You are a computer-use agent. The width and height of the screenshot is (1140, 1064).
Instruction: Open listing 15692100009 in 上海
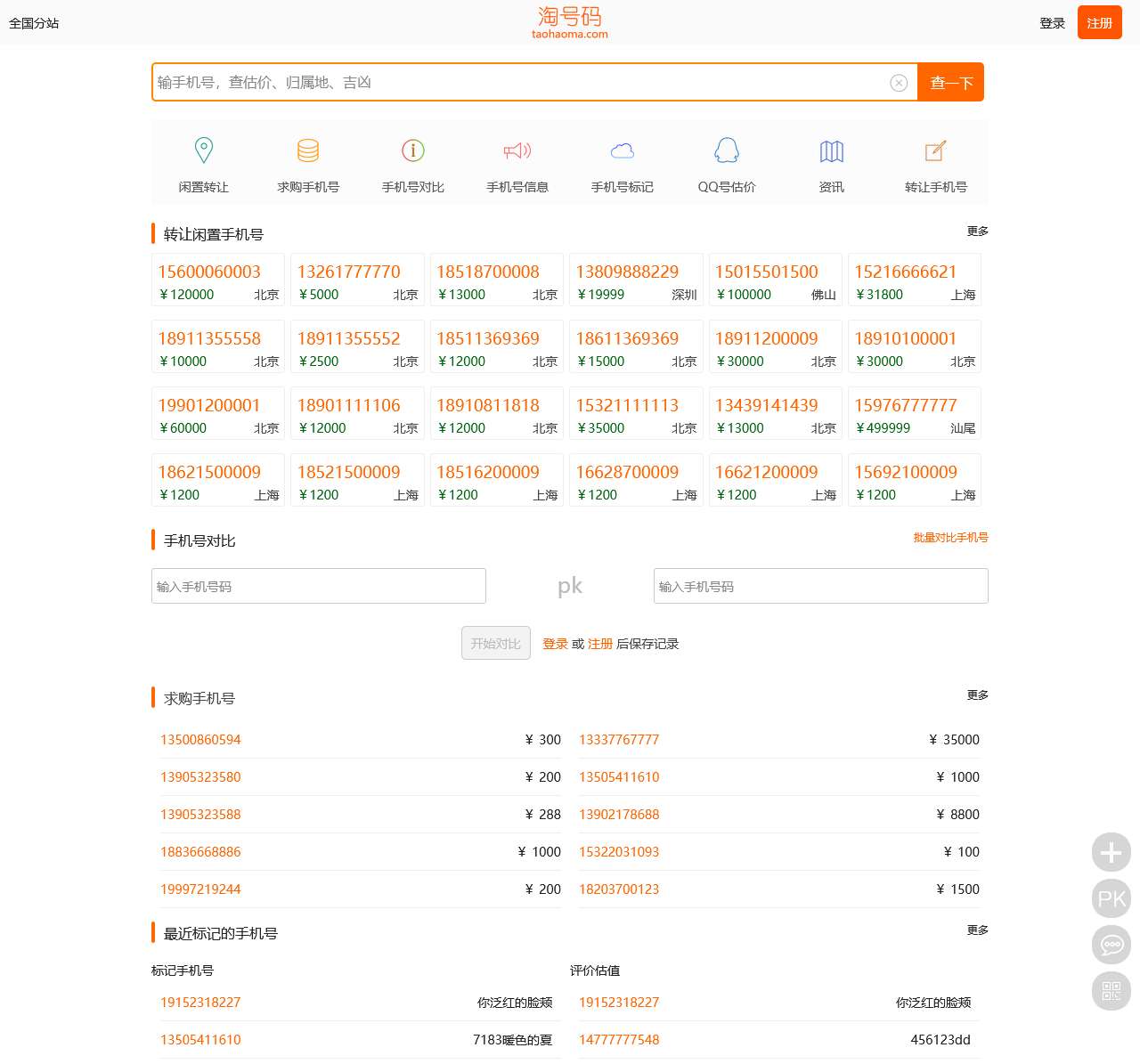click(x=915, y=481)
